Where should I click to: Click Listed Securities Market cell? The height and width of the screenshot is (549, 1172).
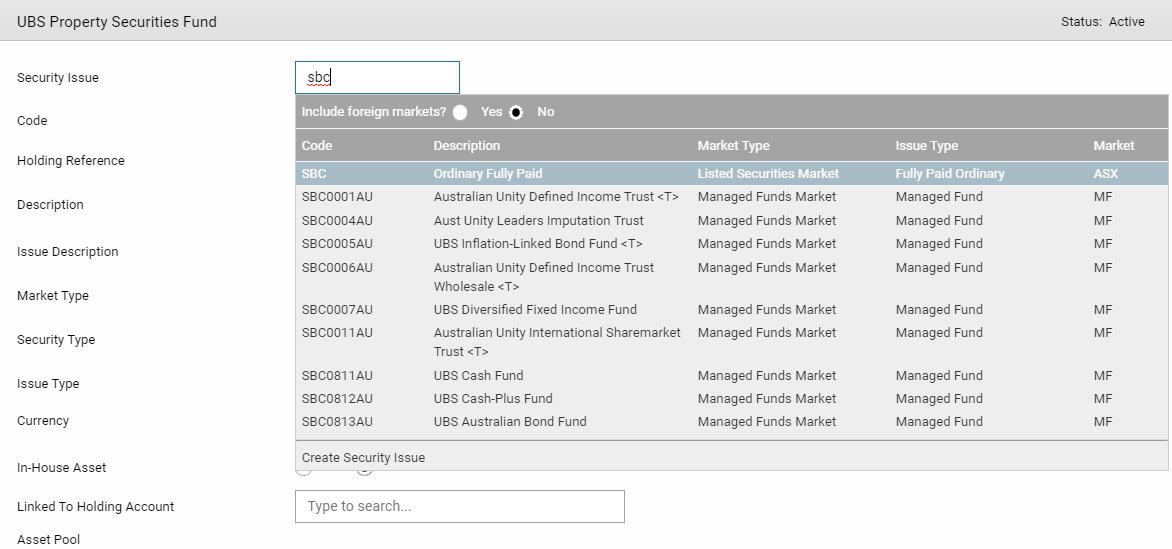(768, 174)
